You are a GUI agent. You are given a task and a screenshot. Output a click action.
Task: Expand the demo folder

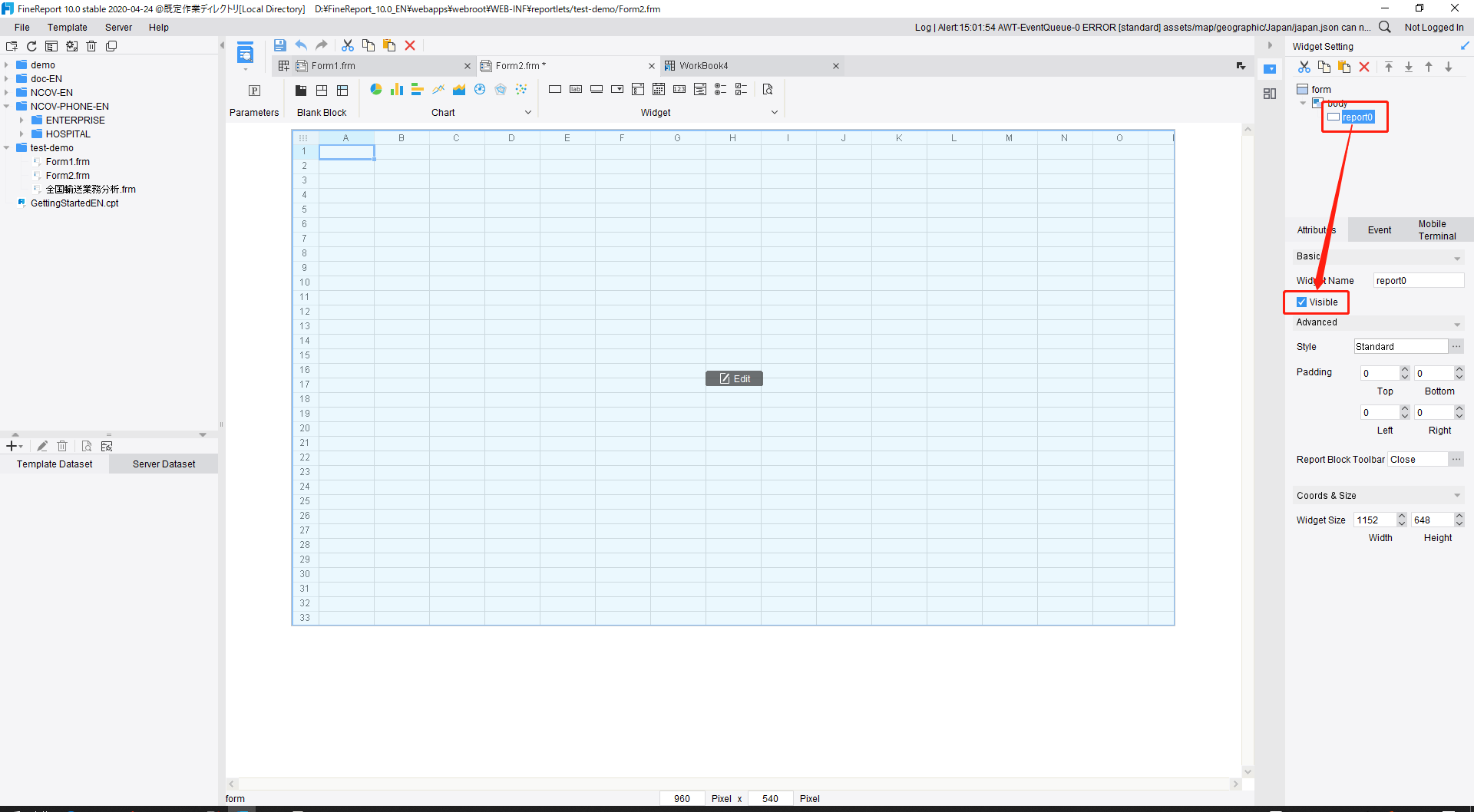click(x=6, y=65)
